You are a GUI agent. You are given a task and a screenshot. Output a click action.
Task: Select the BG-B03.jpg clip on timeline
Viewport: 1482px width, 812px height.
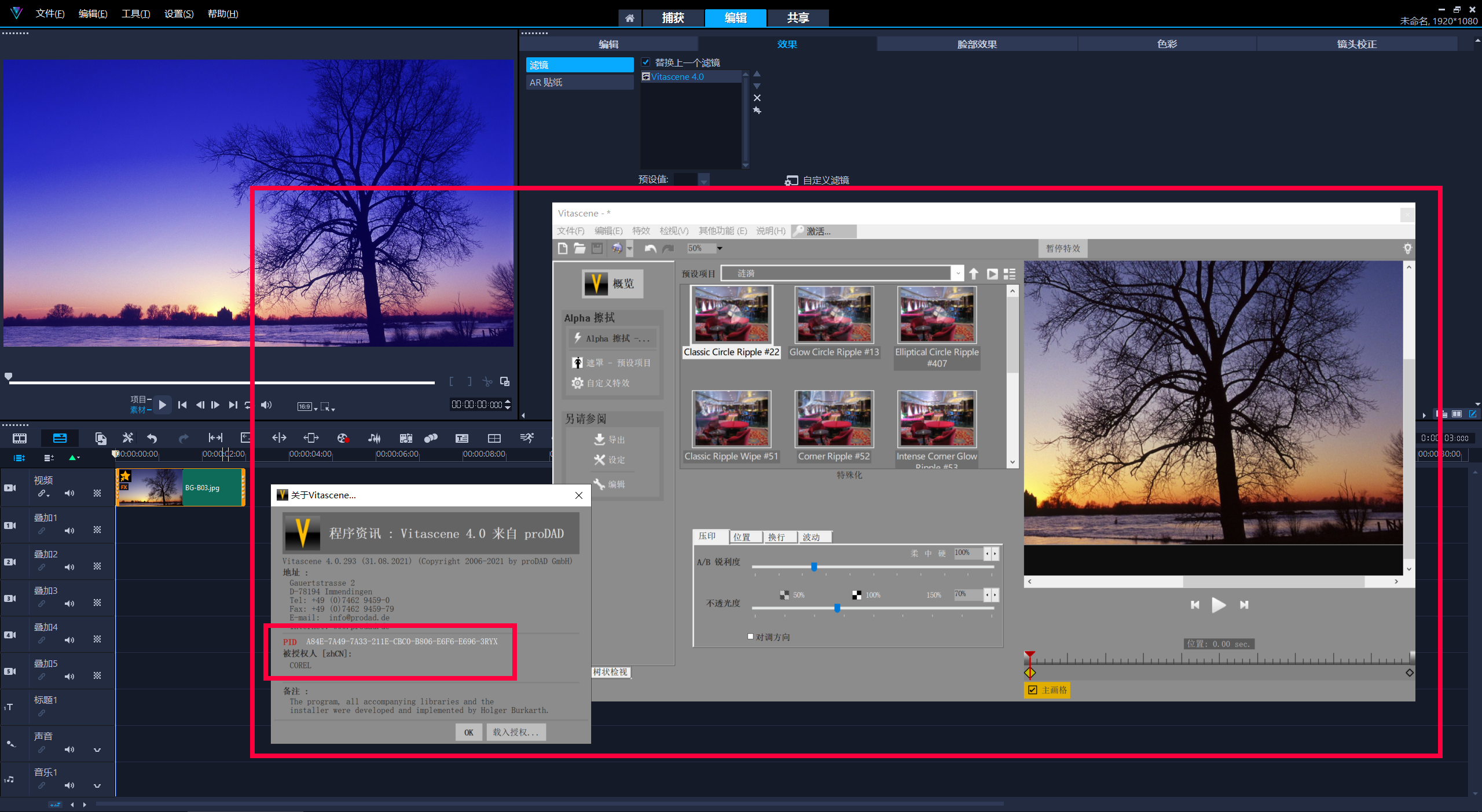pos(181,487)
